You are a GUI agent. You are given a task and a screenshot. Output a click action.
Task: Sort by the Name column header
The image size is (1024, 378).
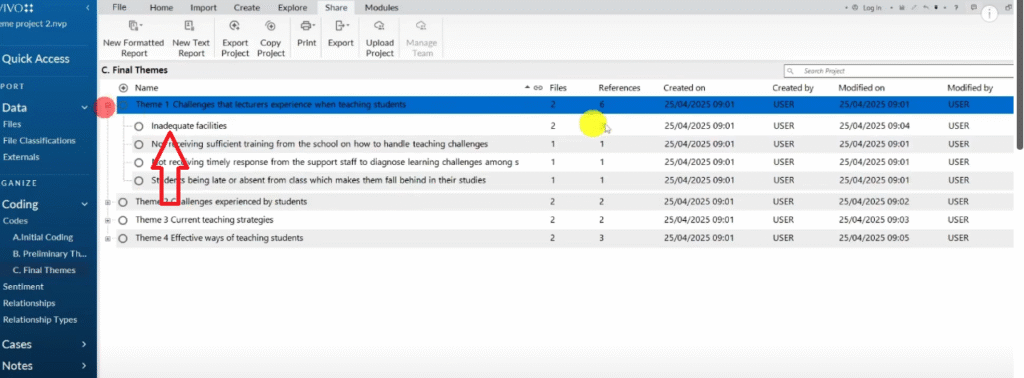click(x=146, y=87)
